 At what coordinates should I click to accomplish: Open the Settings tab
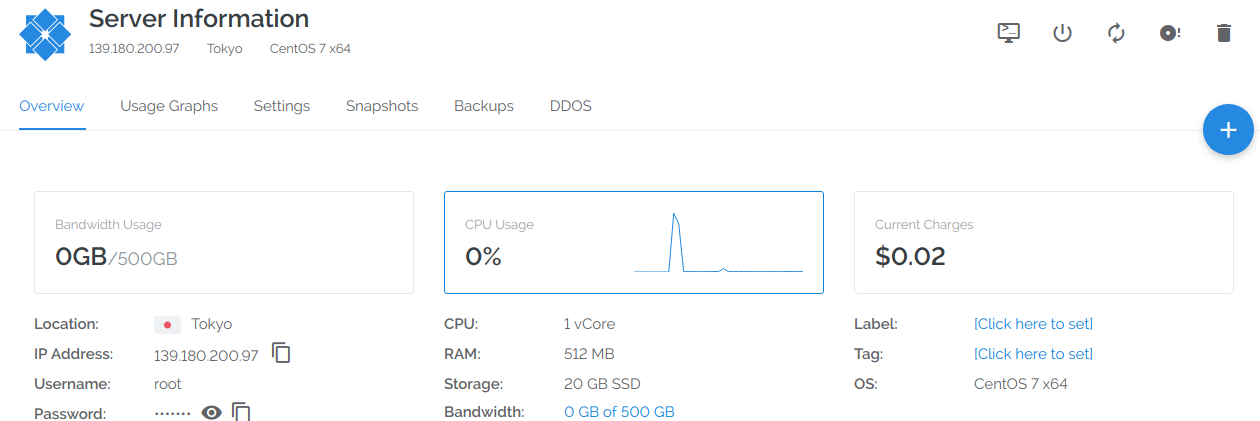coord(282,106)
